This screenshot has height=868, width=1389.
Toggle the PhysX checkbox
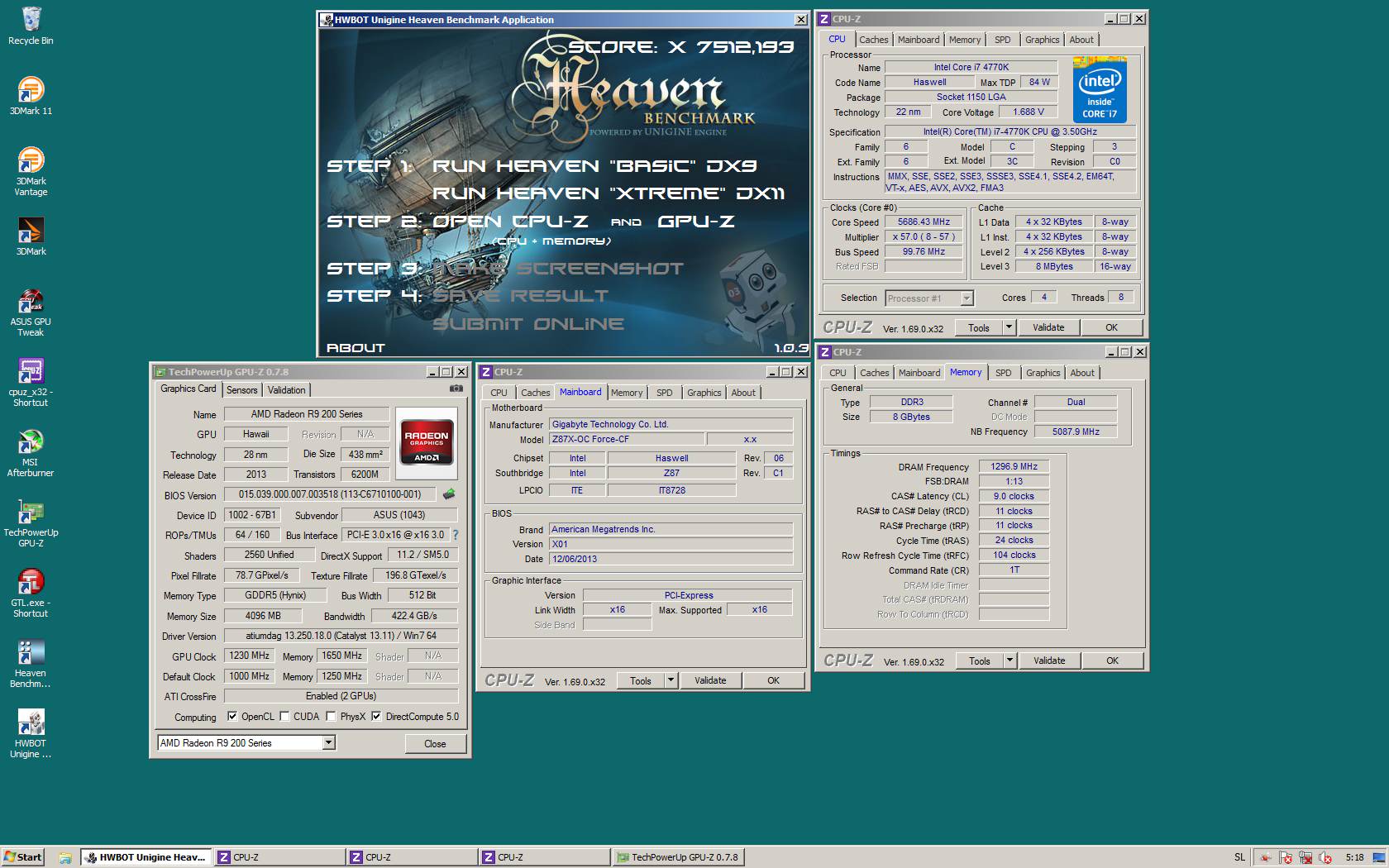coord(332,717)
